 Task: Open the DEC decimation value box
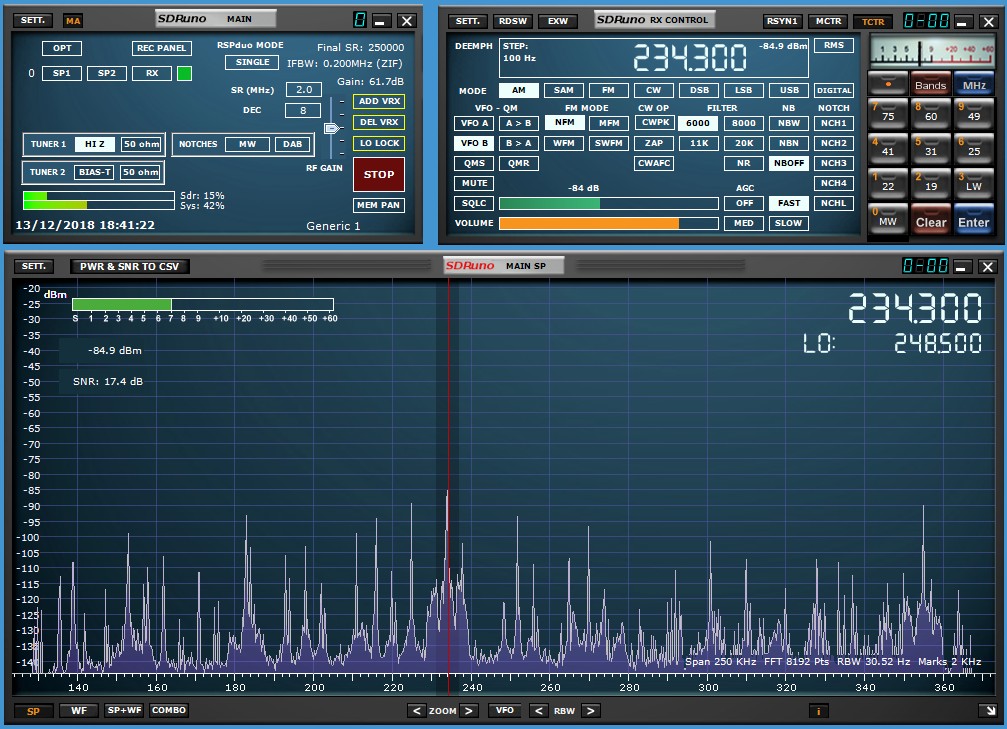click(303, 110)
